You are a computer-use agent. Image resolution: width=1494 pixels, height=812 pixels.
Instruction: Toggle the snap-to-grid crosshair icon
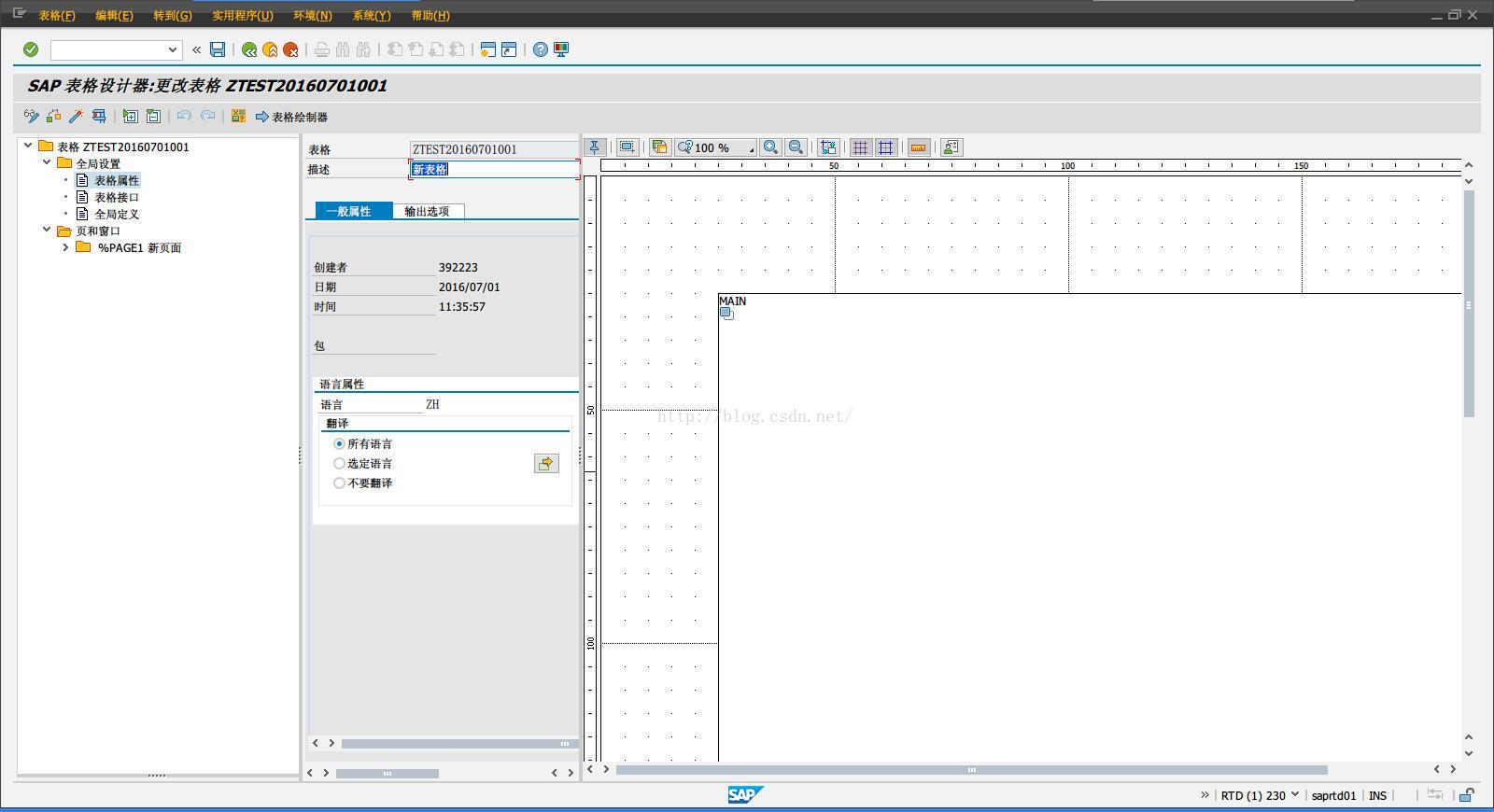point(885,147)
